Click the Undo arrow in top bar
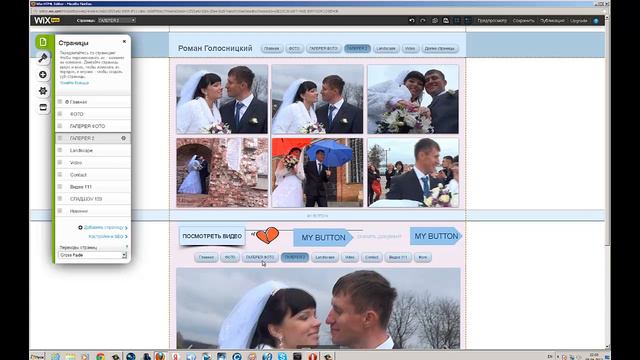 412,20
